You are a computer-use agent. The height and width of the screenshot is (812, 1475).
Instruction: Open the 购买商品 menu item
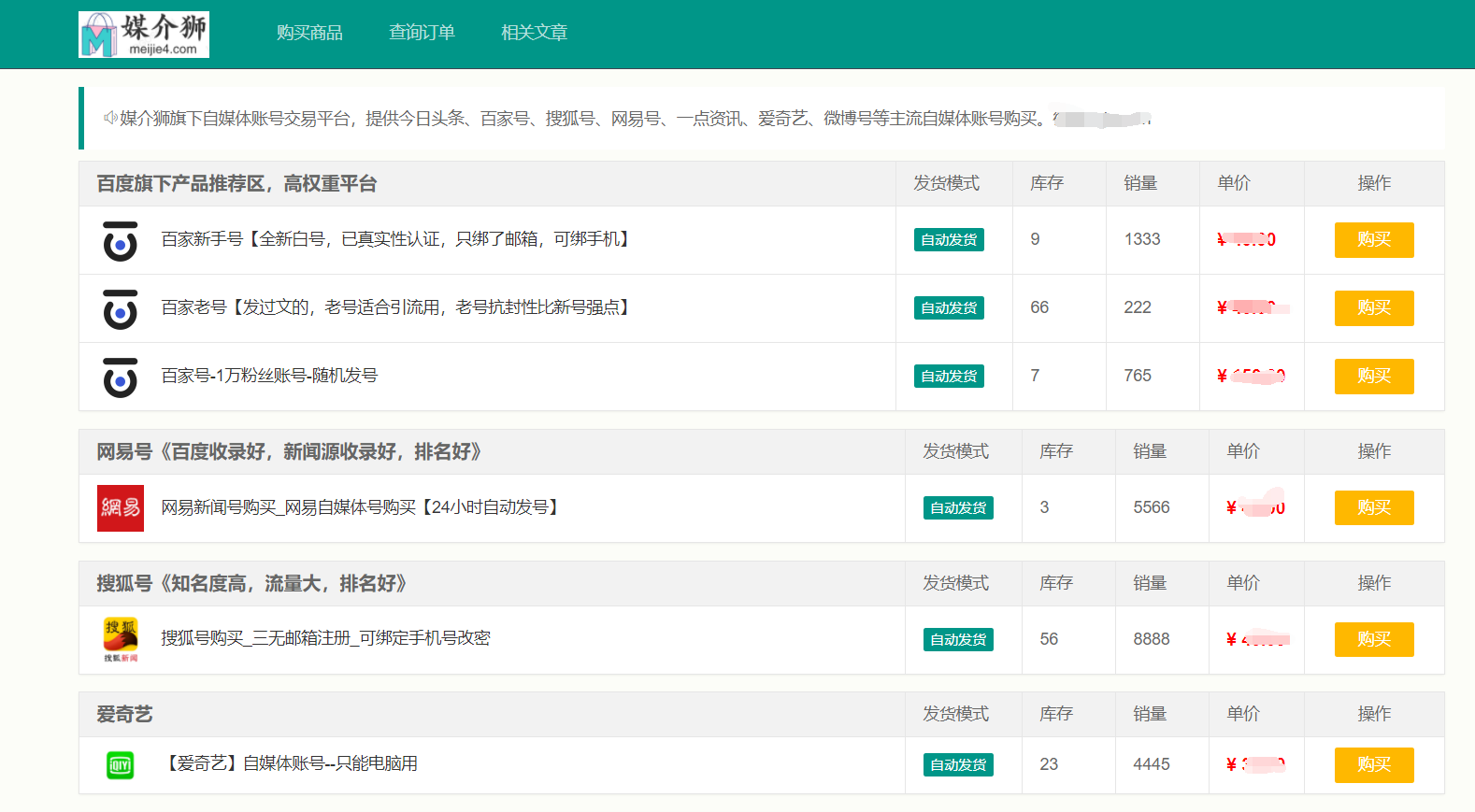(x=309, y=33)
